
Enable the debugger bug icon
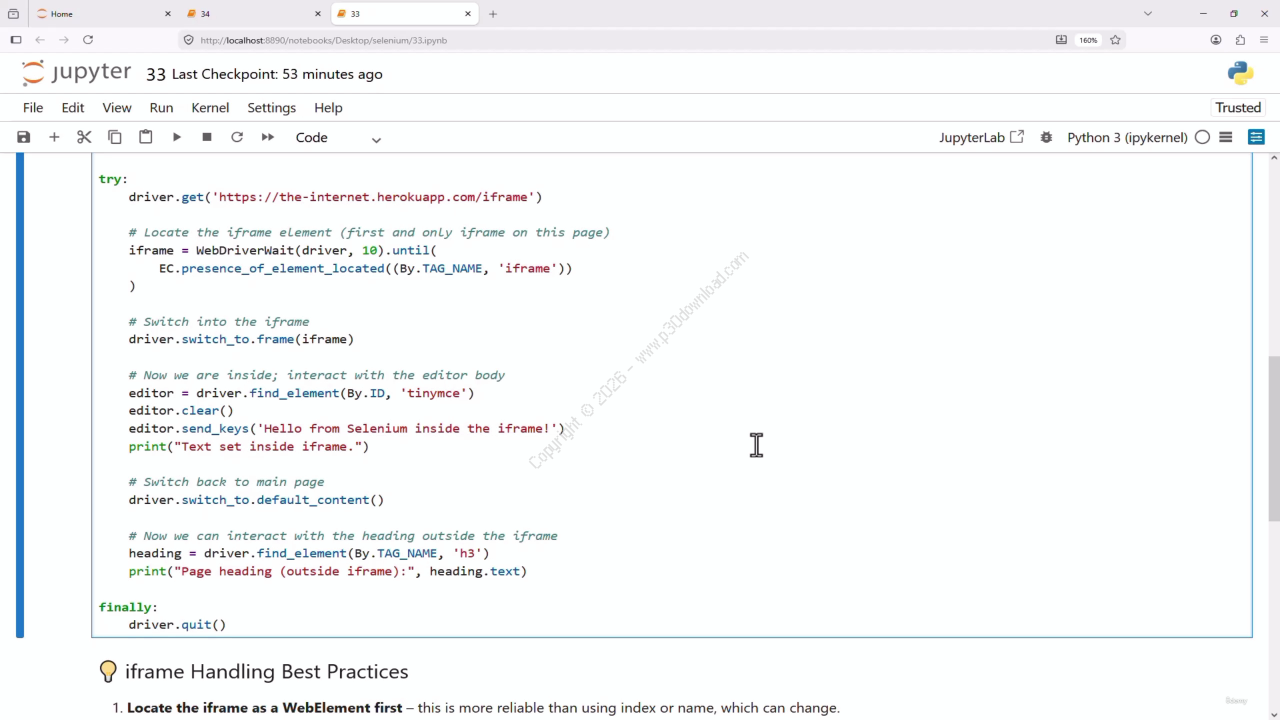point(1046,137)
